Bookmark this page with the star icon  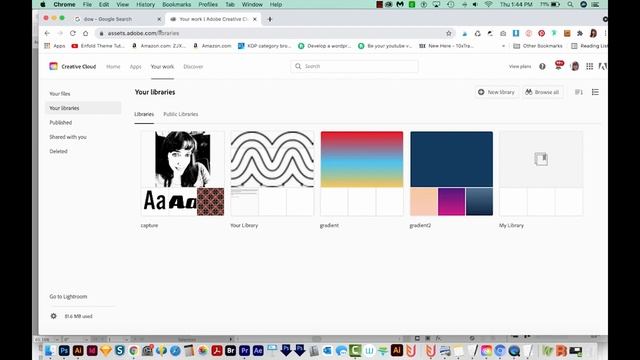449,33
